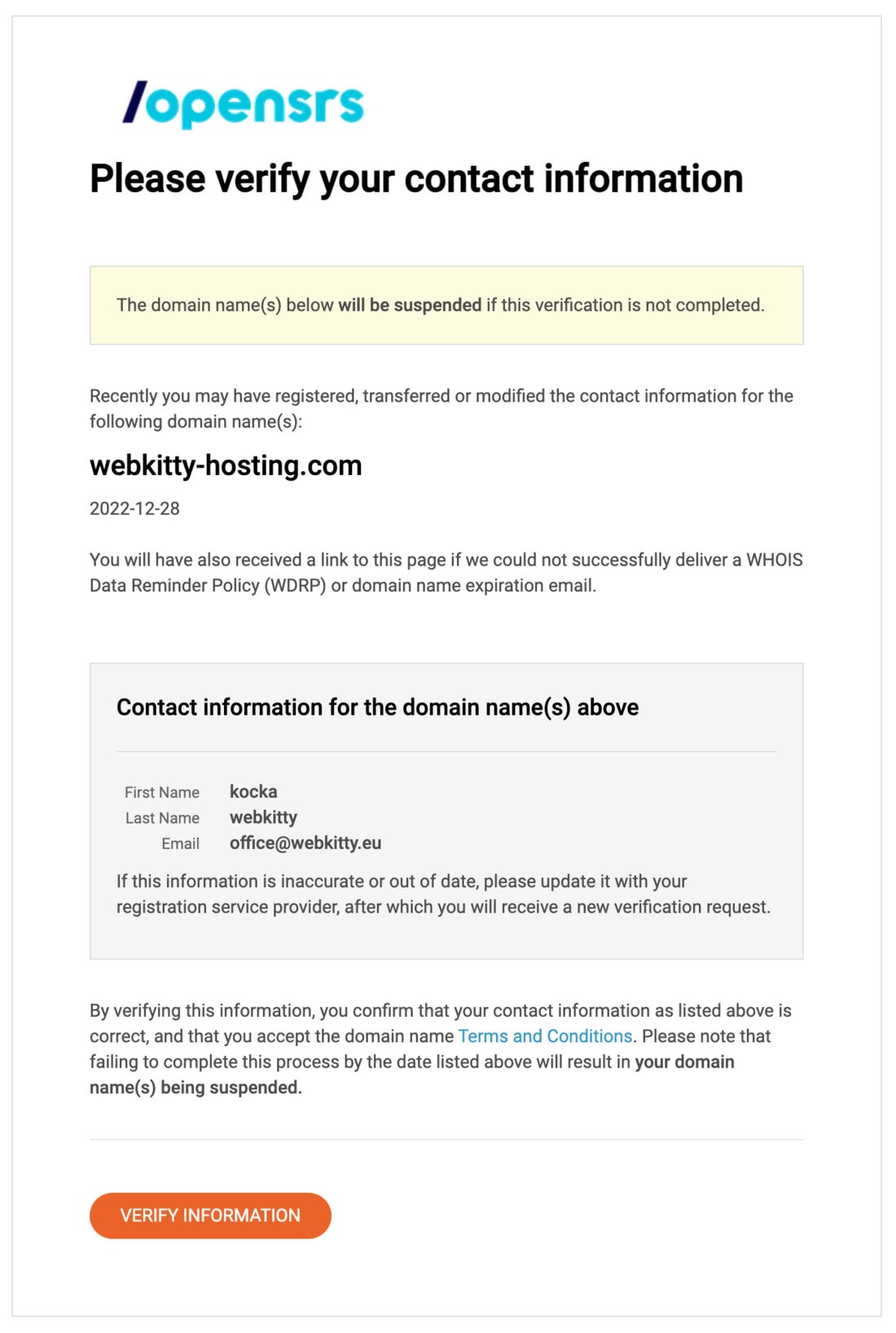Select the last name value webkitty

[x=263, y=817]
